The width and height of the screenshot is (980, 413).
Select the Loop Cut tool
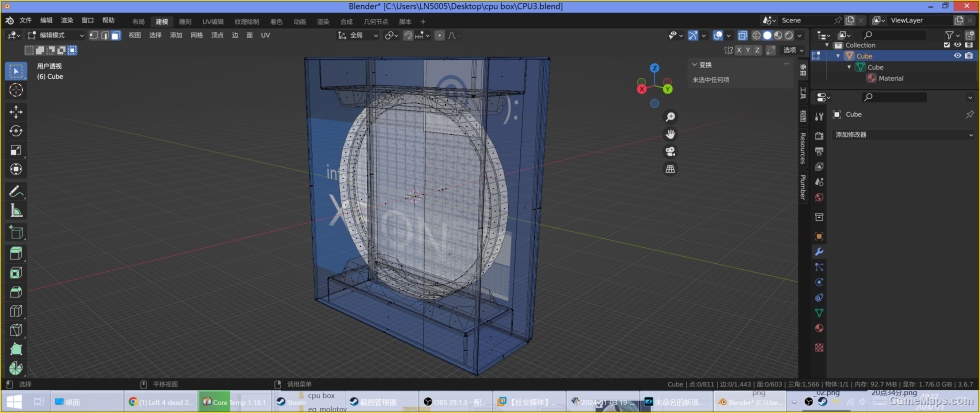(16, 311)
